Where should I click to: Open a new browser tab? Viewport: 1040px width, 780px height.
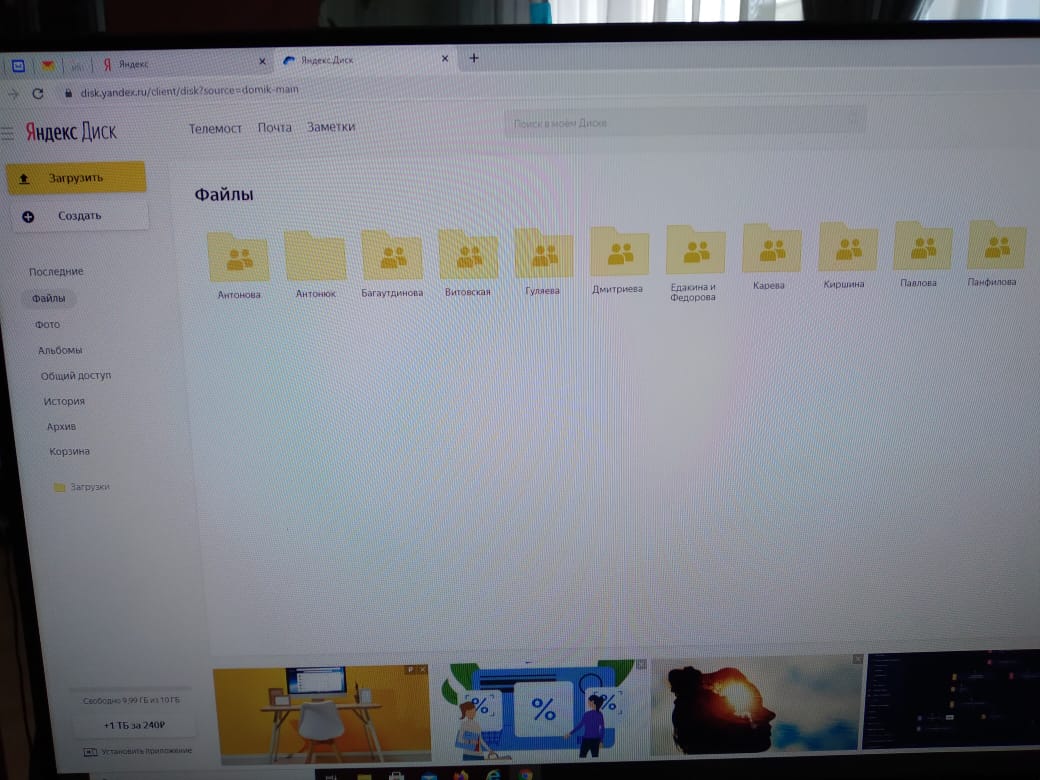(474, 58)
